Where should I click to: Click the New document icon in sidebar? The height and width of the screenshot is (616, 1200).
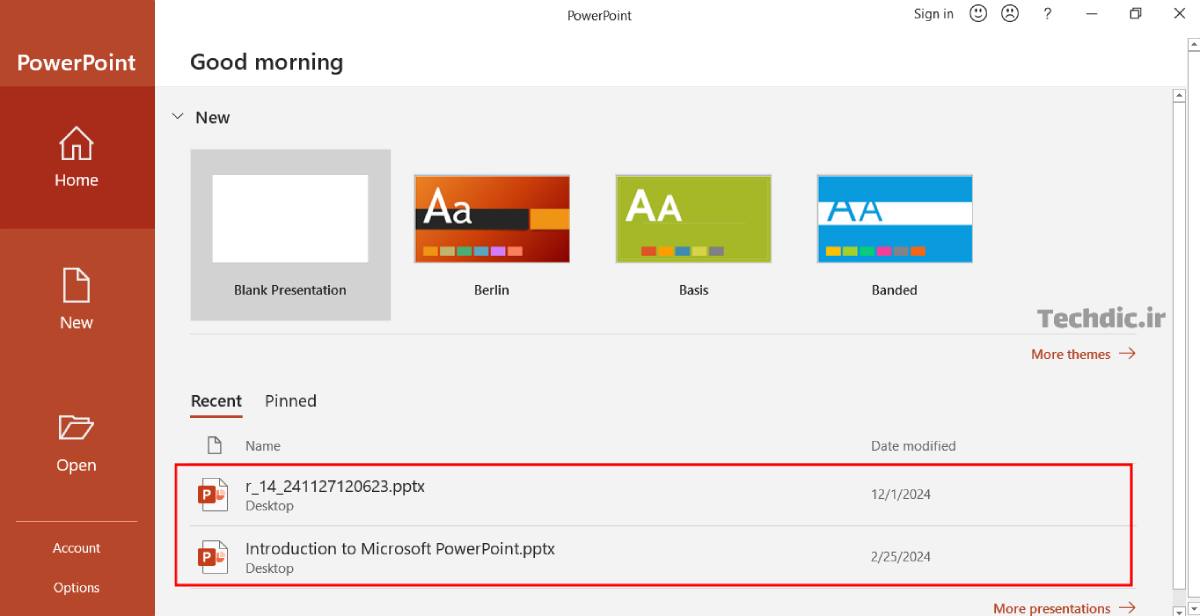click(76, 286)
